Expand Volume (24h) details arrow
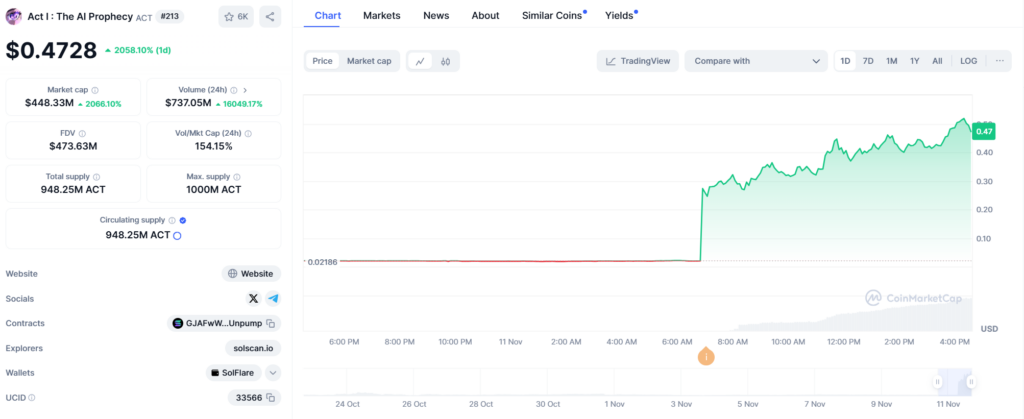Image resolution: width=1024 pixels, height=419 pixels. pyautogui.click(x=245, y=90)
